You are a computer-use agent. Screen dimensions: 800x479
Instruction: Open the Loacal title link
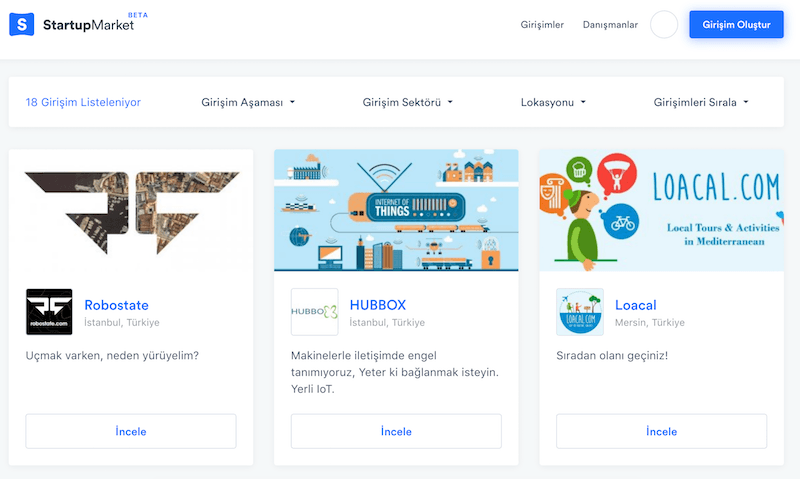tap(636, 305)
